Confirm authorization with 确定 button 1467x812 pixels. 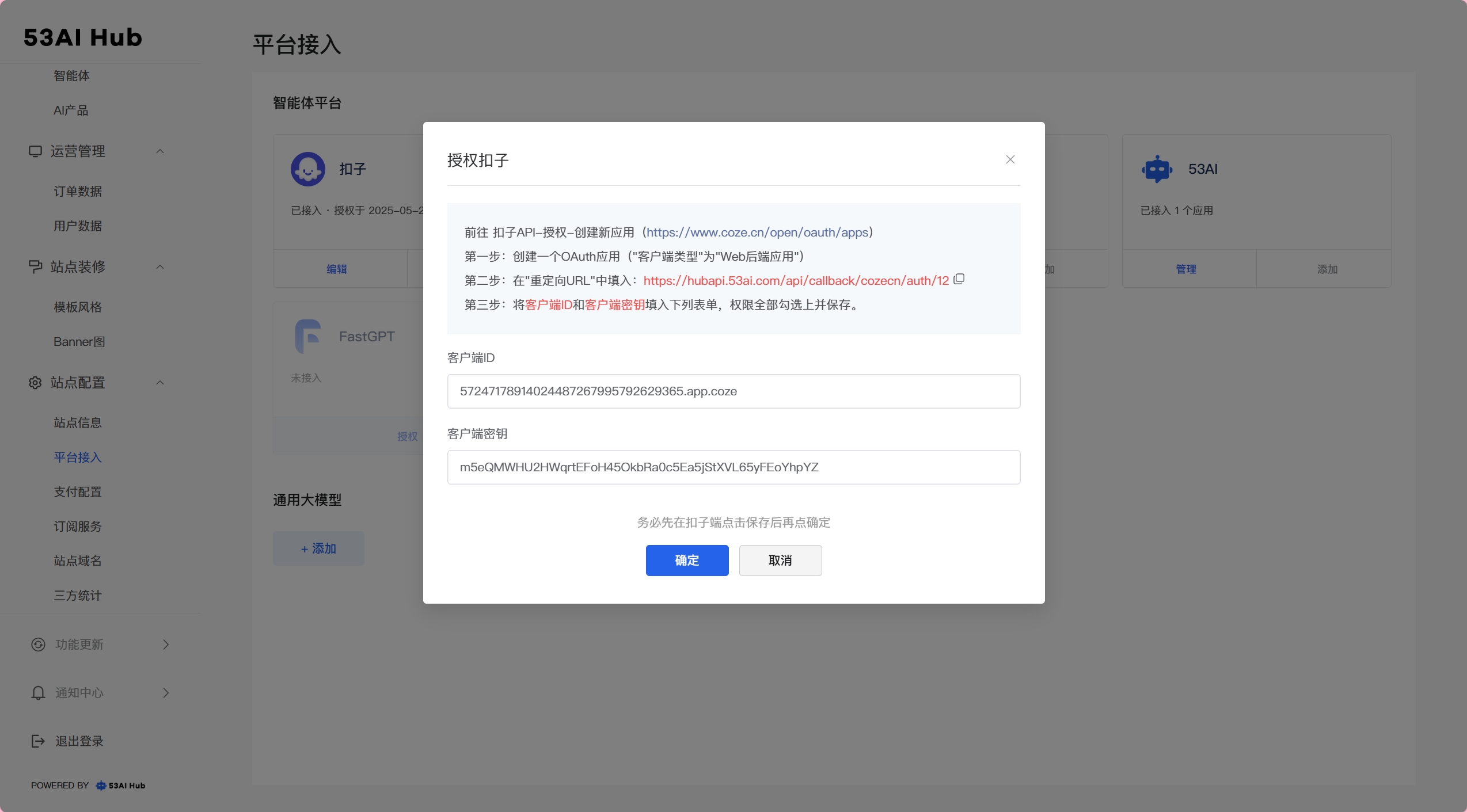[687, 560]
